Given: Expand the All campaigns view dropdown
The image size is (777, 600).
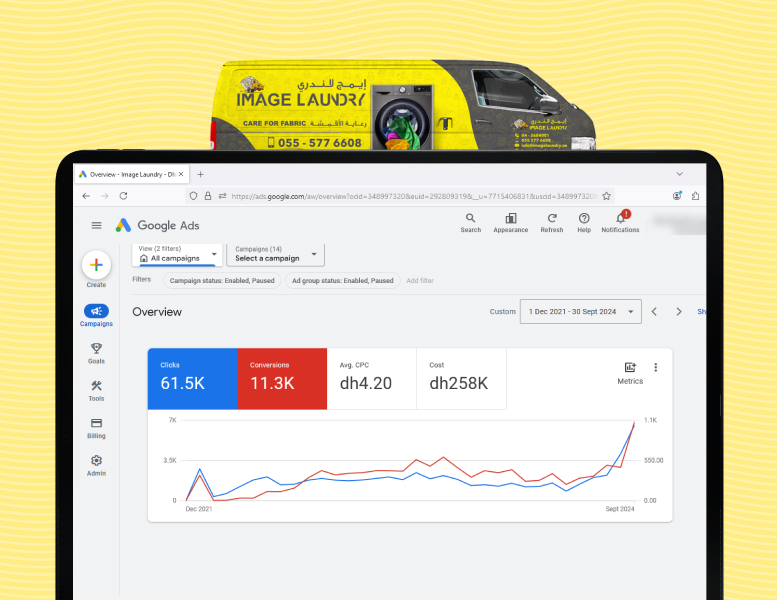Looking at the screenshot, I should (x=176, y=254).
